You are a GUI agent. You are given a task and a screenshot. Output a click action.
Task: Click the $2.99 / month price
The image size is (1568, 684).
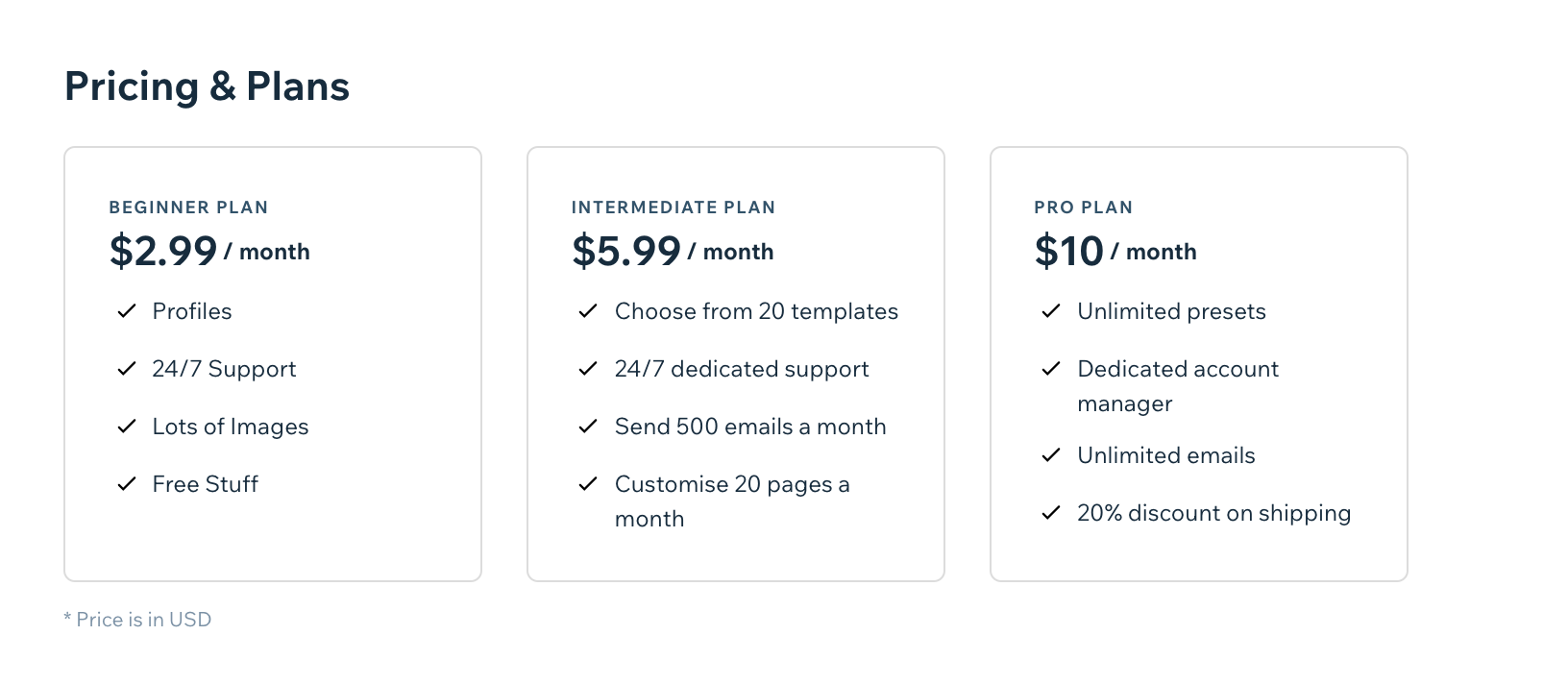tap(209, 252)
